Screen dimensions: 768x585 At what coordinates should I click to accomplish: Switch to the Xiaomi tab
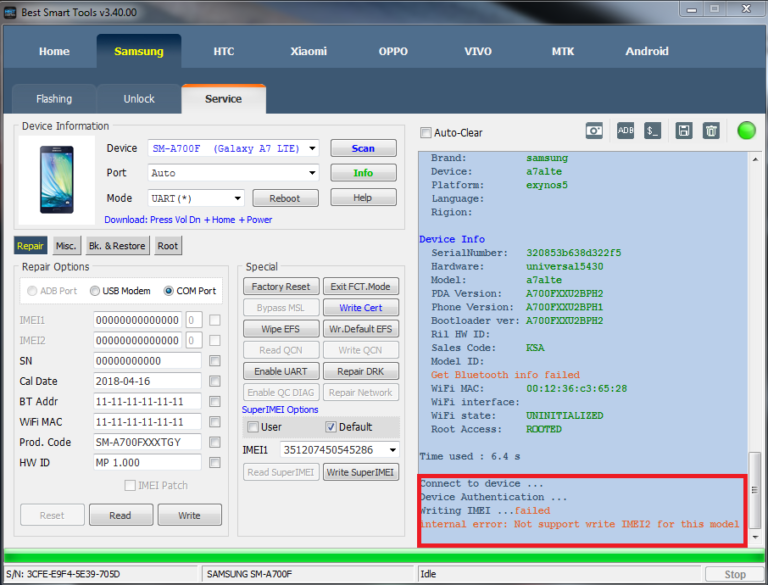coord(308,51)
